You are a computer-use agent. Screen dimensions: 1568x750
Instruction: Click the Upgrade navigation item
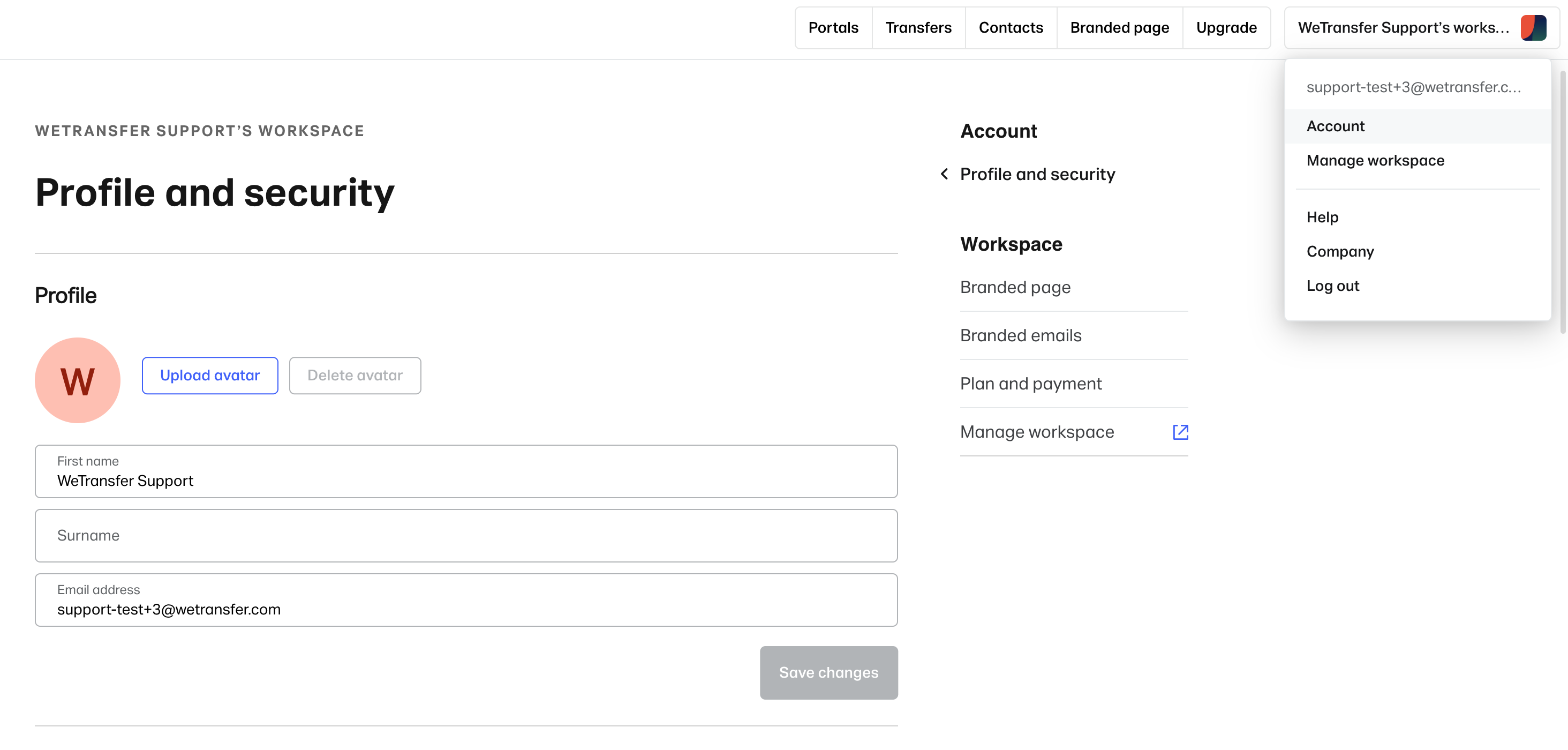pos(1226,27)
